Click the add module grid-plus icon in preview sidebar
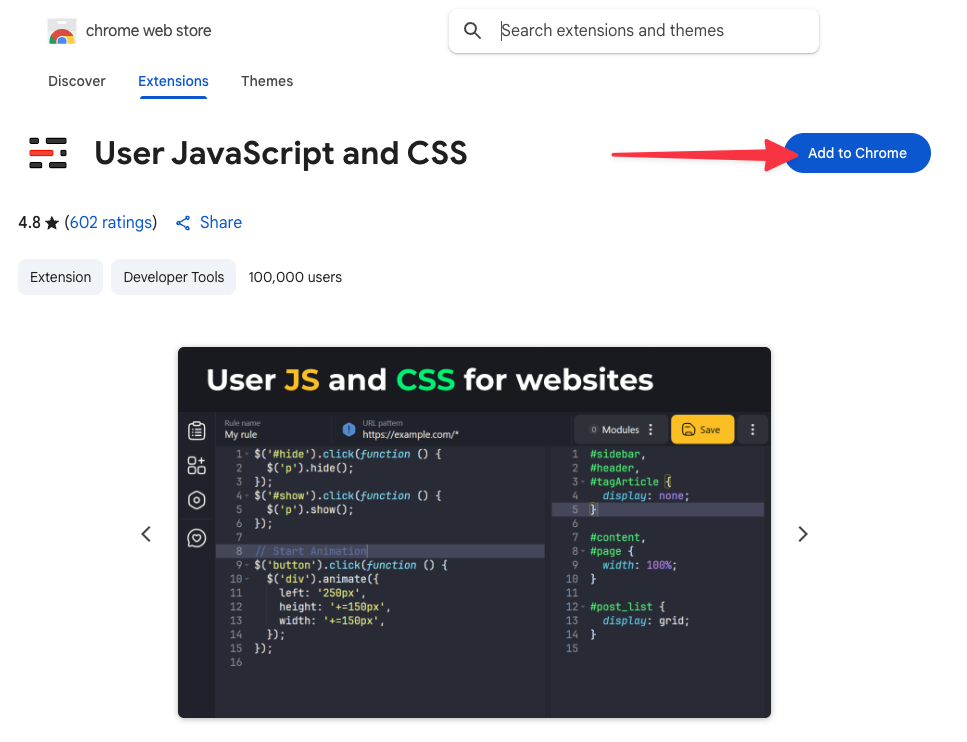This screenshot has height=742, width=967. pyautogui.click(x=197, y=465)
